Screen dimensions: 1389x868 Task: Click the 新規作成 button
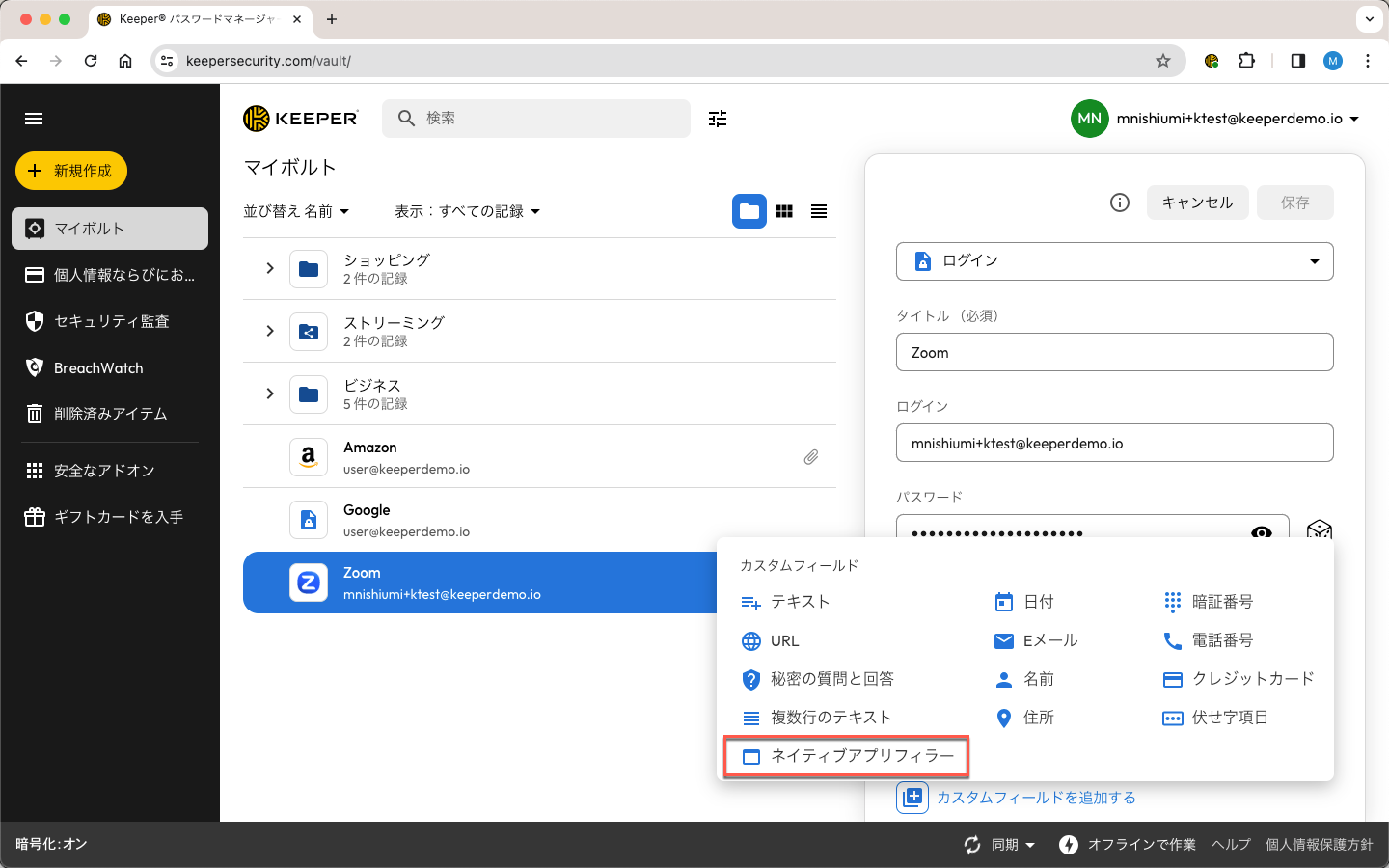point(71,171)
